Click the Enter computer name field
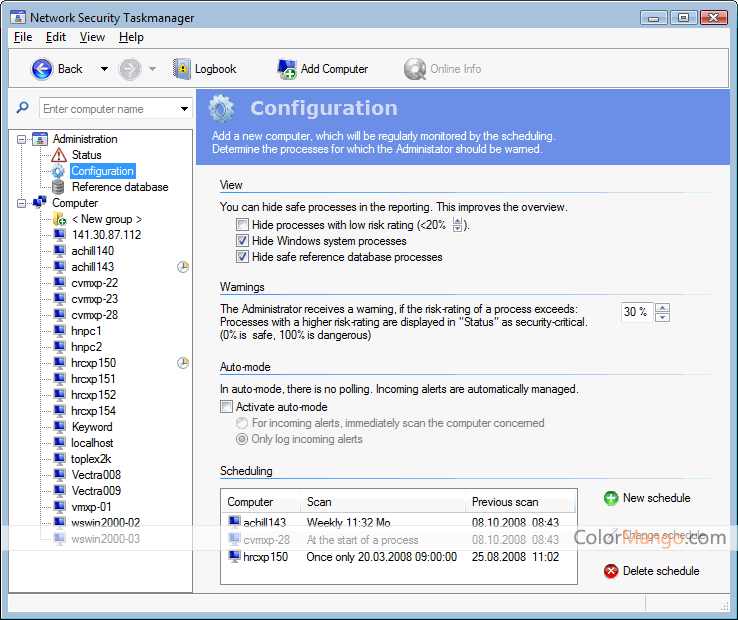The height and width of the screenshot is (620, 738). click(x=109, y=109)
